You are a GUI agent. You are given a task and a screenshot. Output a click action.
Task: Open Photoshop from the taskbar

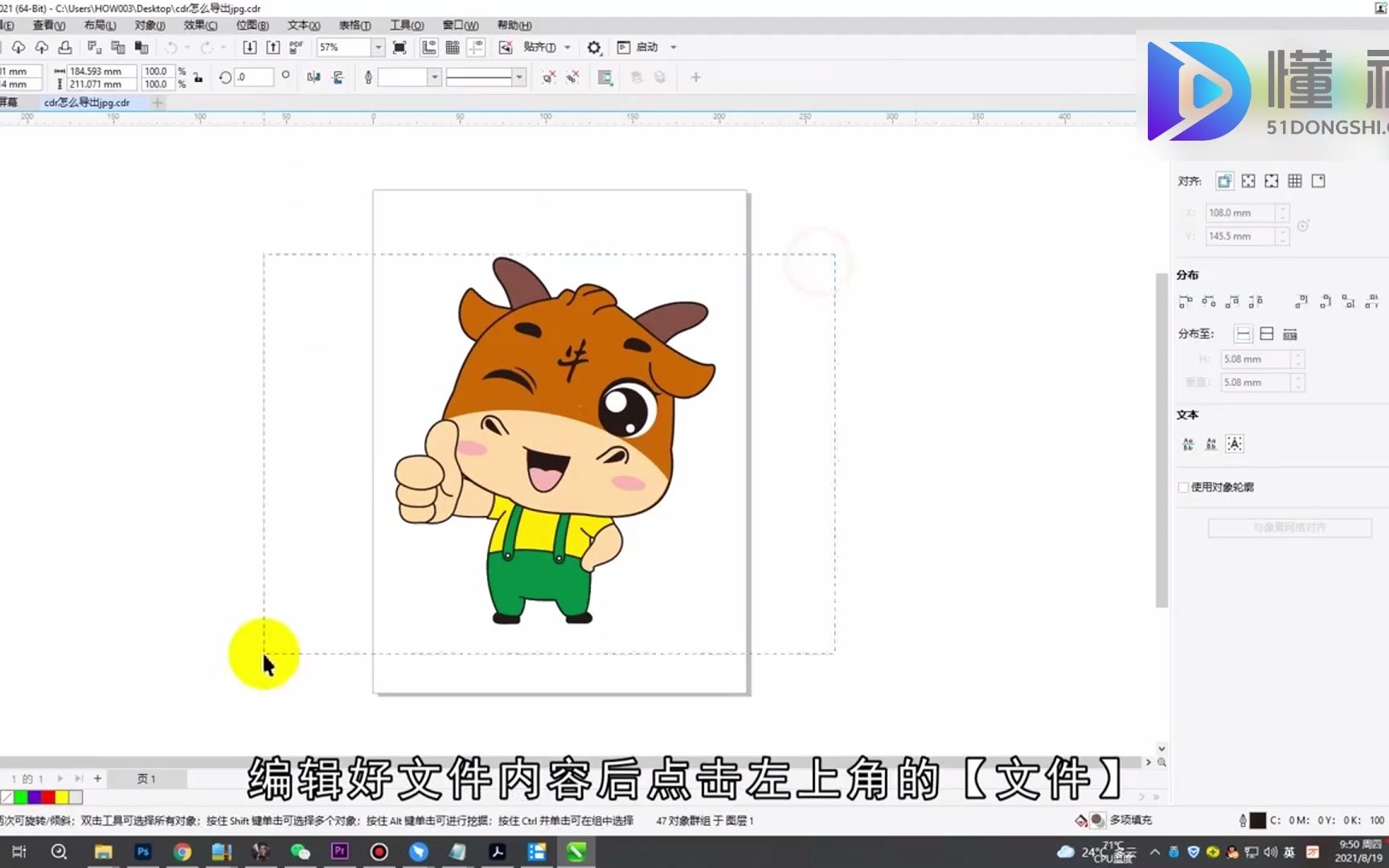(x=143, y=852)
